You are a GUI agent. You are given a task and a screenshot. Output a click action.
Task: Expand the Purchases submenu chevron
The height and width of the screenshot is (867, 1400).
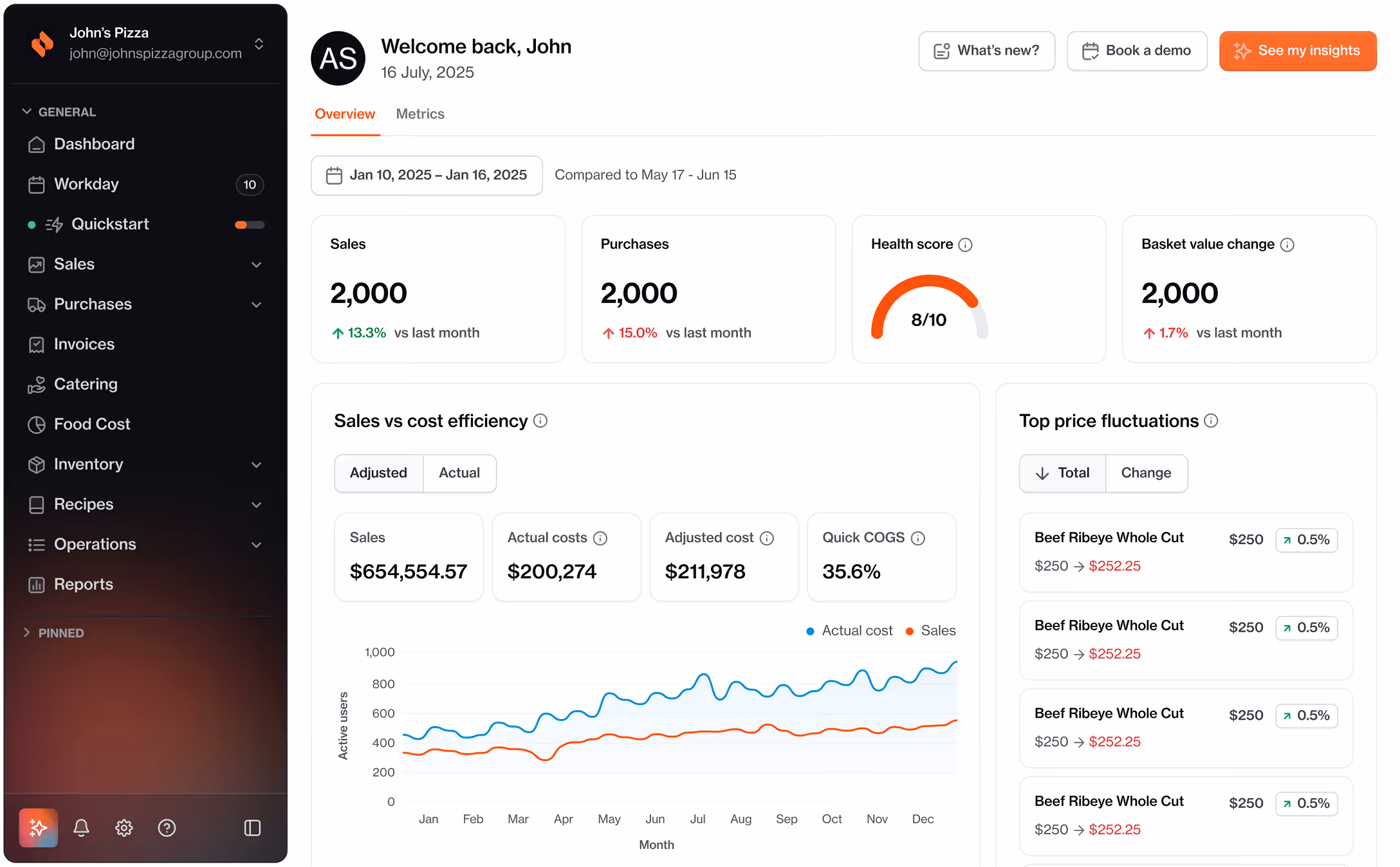click(x=256, y=305)
